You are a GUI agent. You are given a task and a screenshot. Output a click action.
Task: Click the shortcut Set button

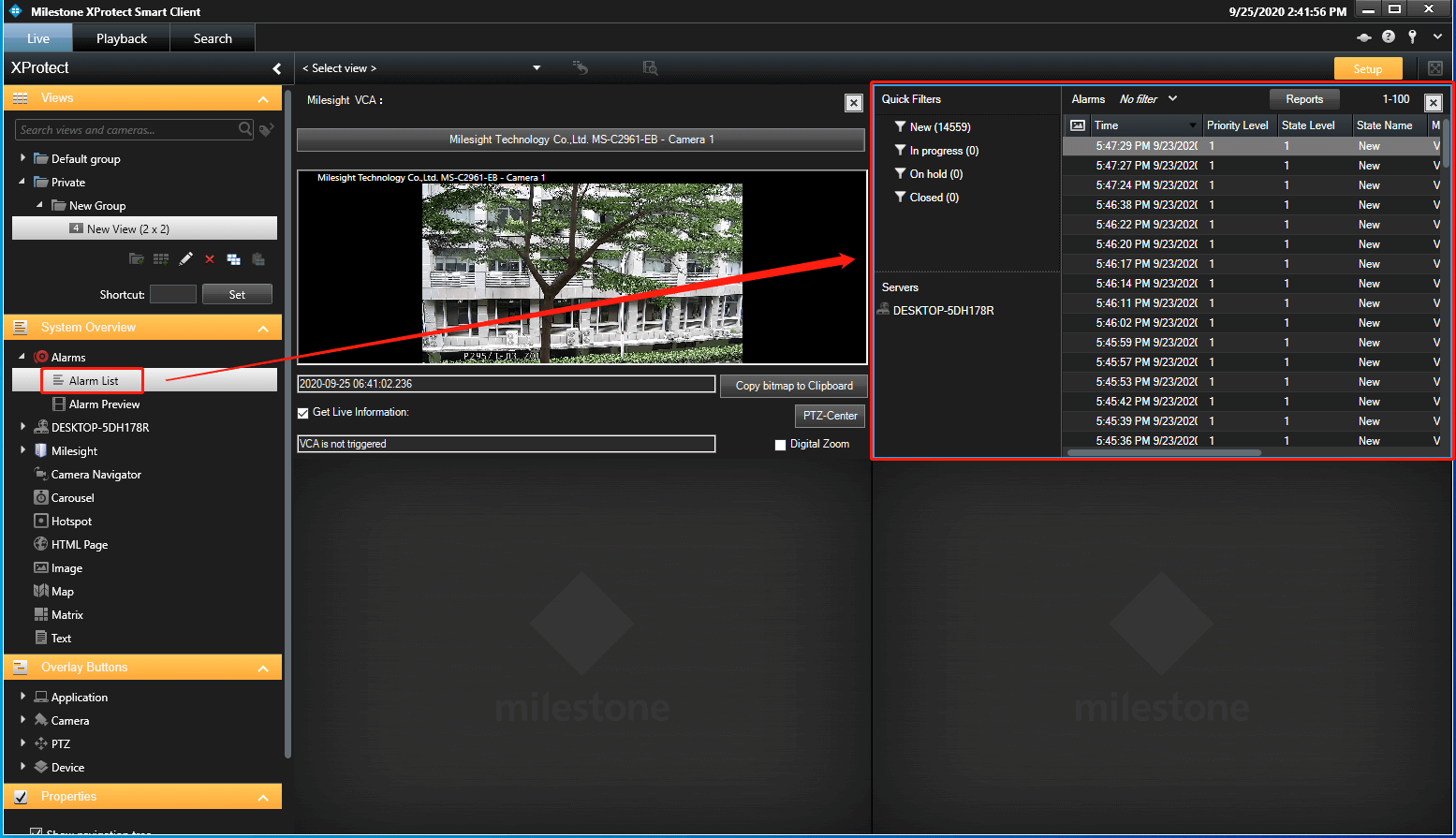pos(237,294)
